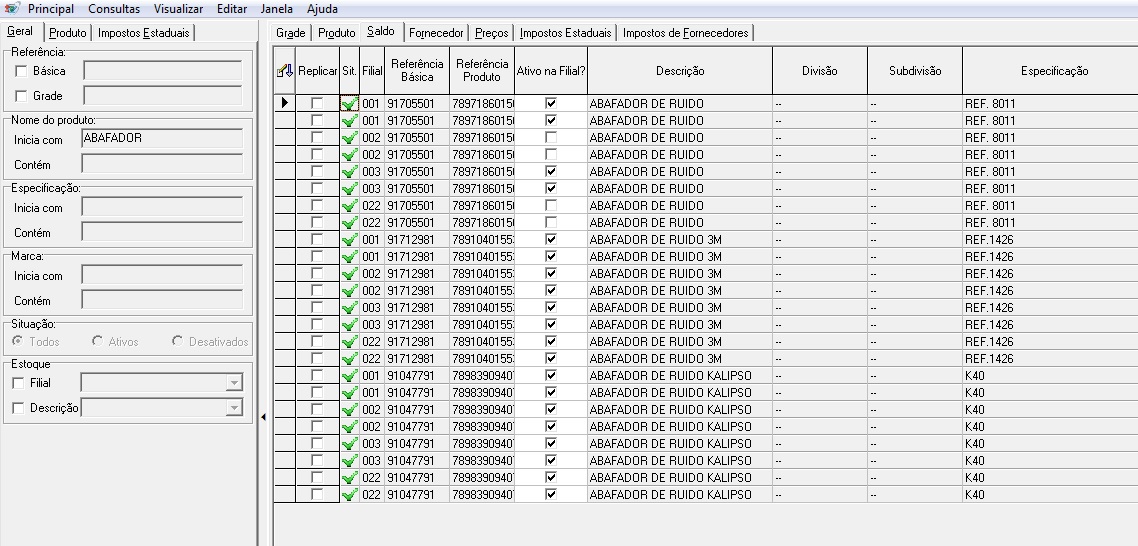
Task: Click the Grade reference input field
Action: pyautogui.click(x=163, y=95)
